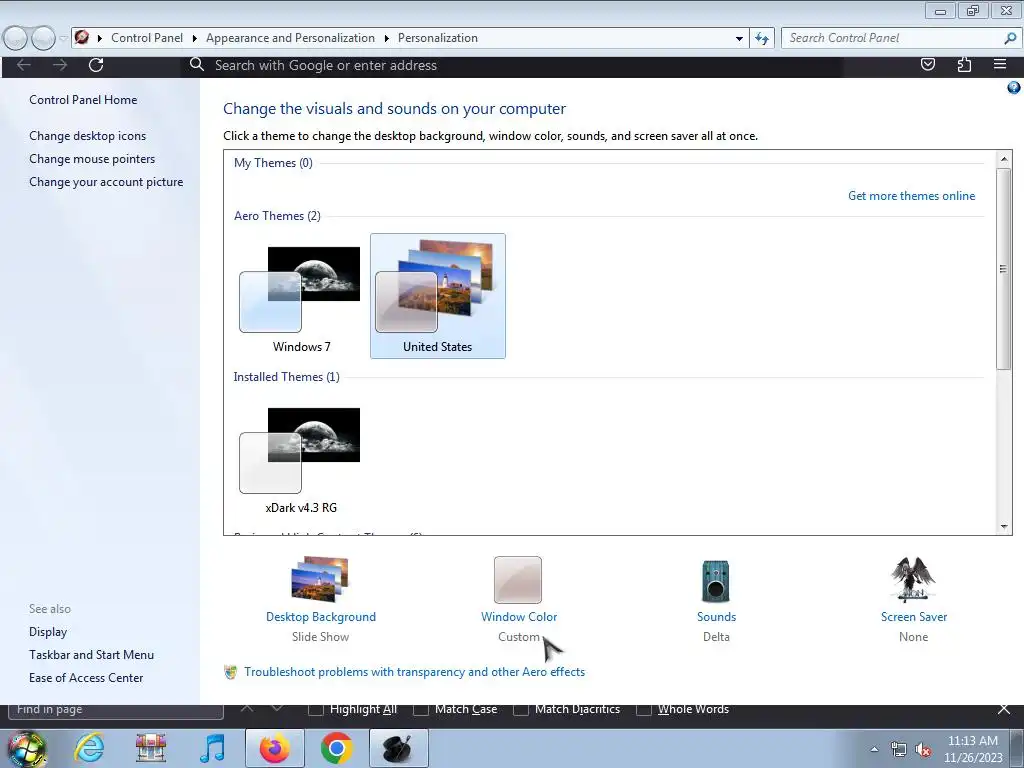The image size is (1024, 768).
Task: Click Control Panel in the breadcrumb
Action: [x=147, y=38]
